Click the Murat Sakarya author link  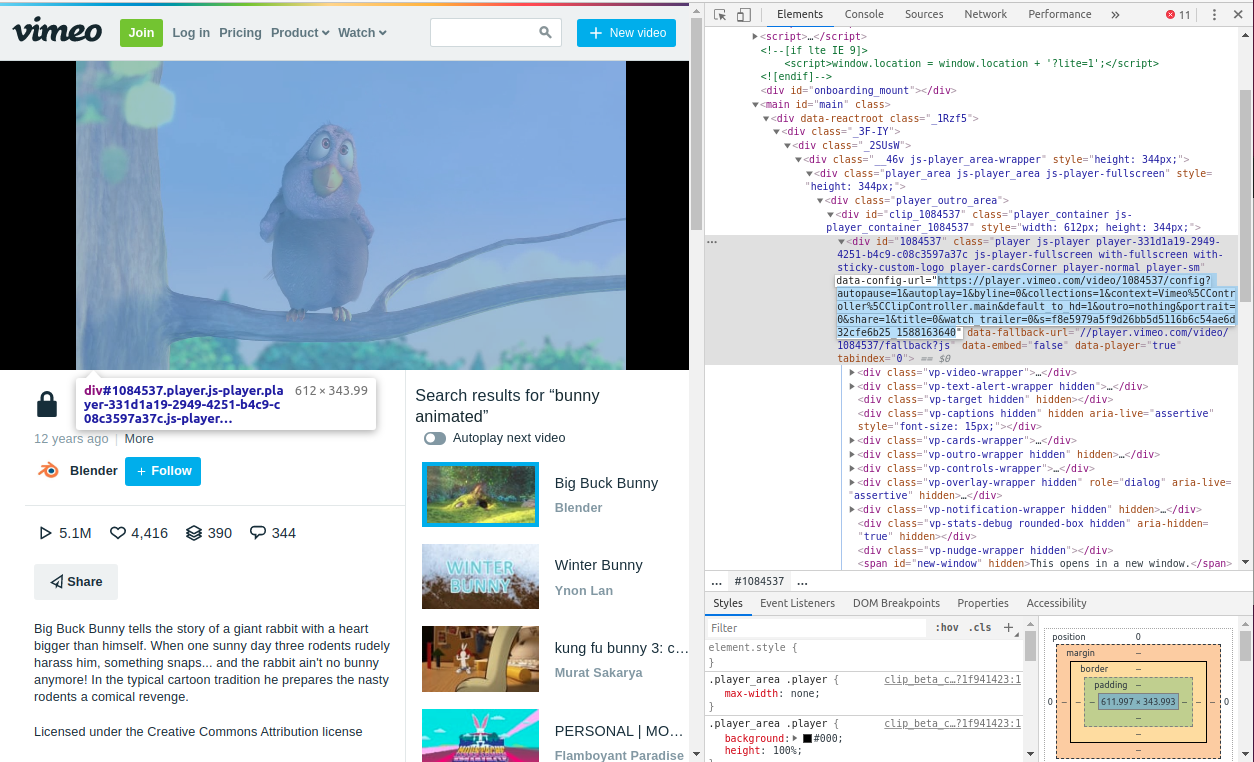click(x=599, y=673)
